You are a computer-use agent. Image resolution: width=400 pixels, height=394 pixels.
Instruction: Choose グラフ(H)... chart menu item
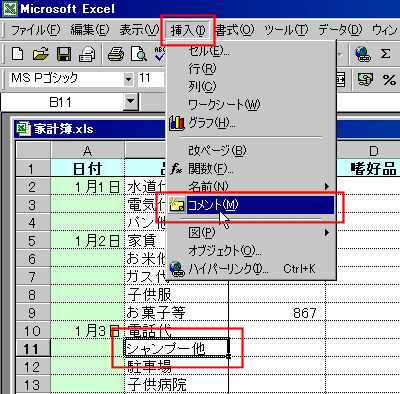tap(251, 123)
